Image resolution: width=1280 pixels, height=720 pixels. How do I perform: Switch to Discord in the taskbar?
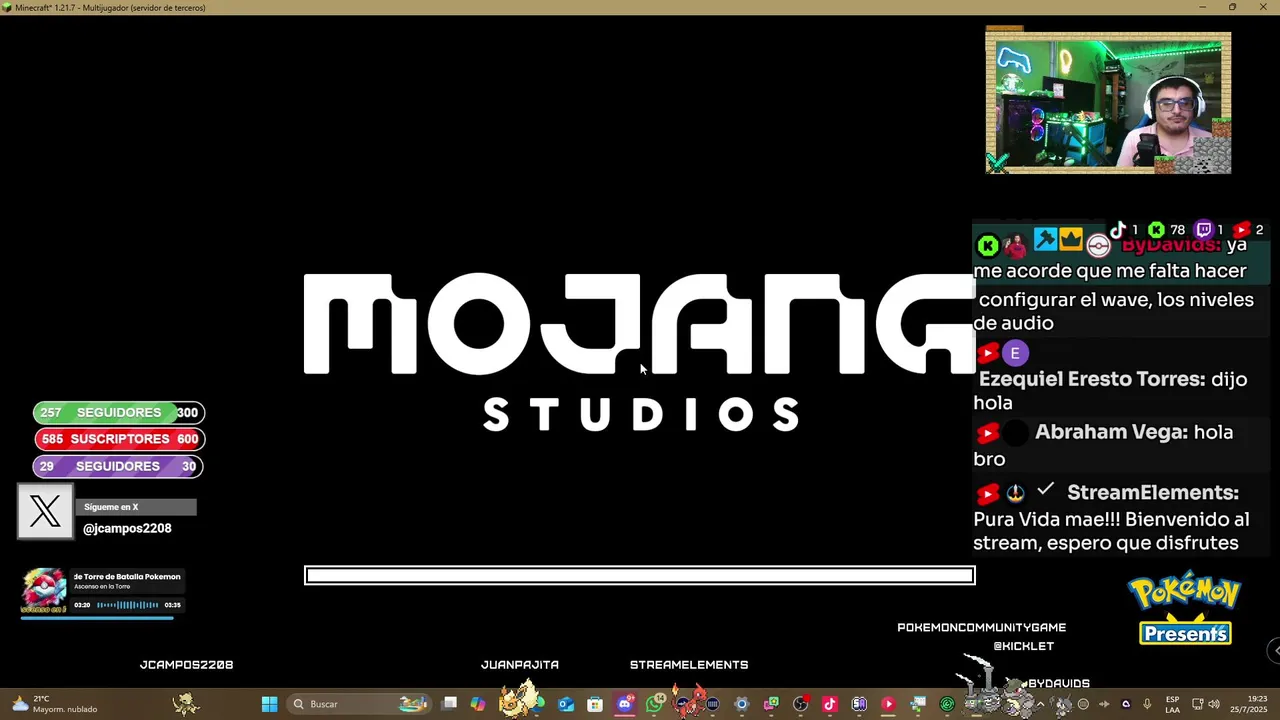625,704
